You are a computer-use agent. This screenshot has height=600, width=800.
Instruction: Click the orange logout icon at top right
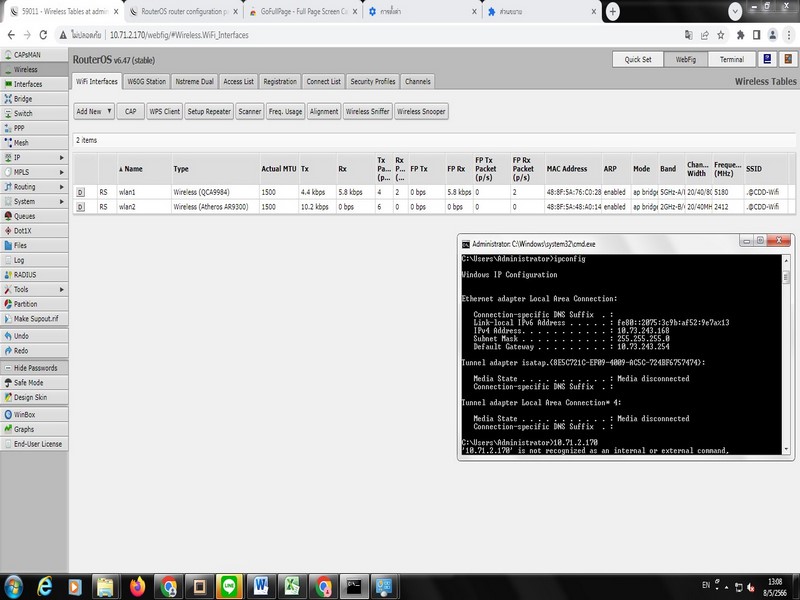788,59
